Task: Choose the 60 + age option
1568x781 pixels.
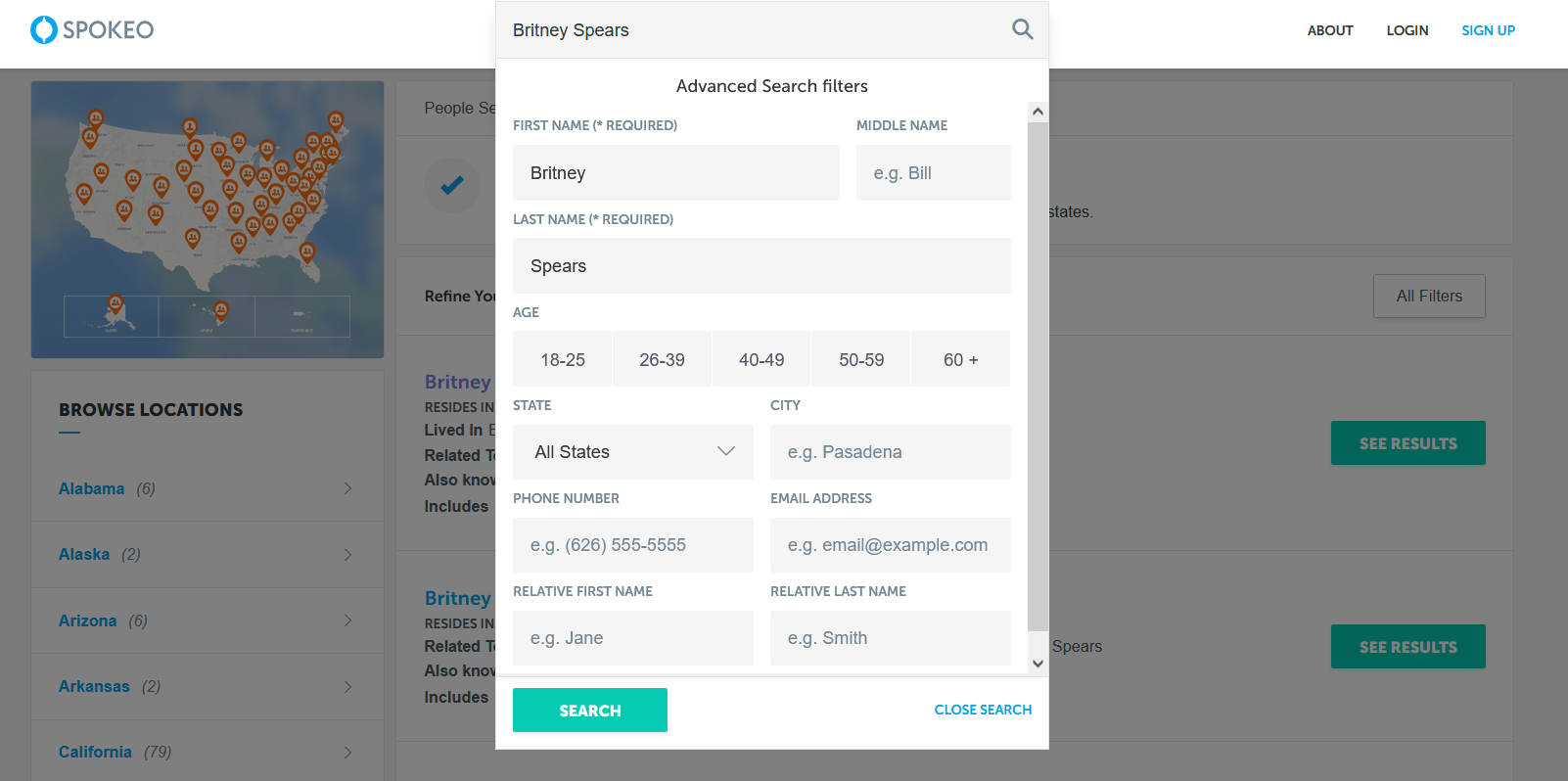Action: tap(960, 359)
